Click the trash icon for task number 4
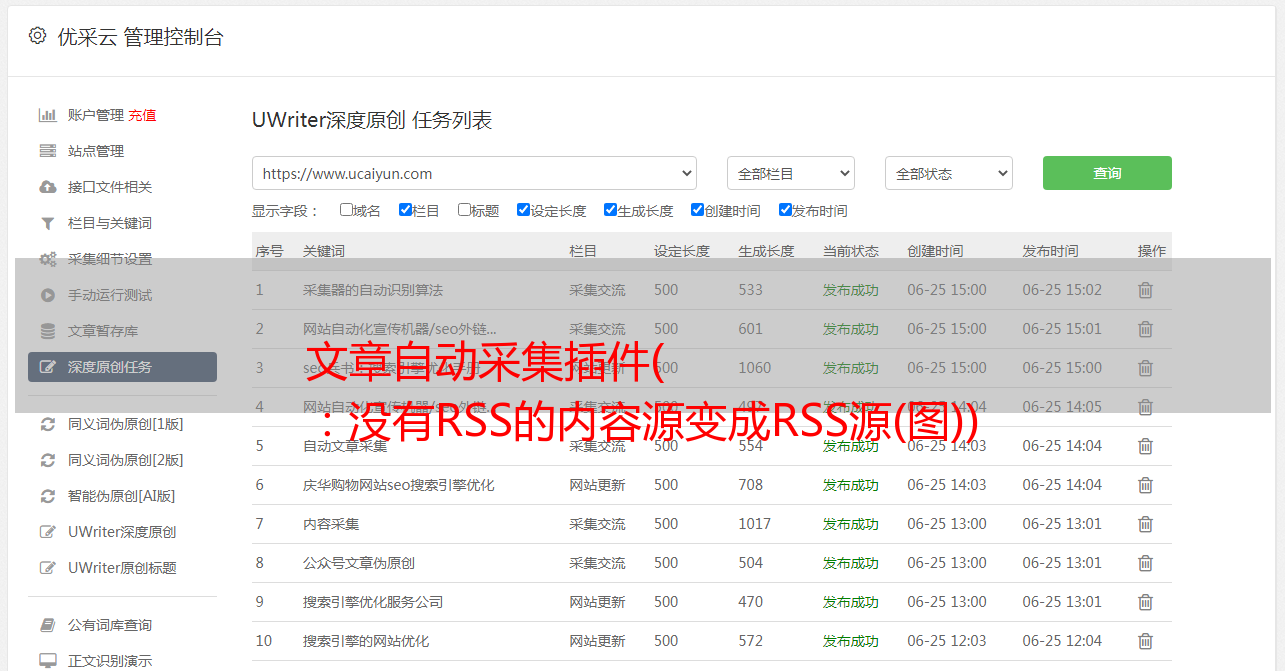The image size is (1285, 671). (x=1146, y=407)
